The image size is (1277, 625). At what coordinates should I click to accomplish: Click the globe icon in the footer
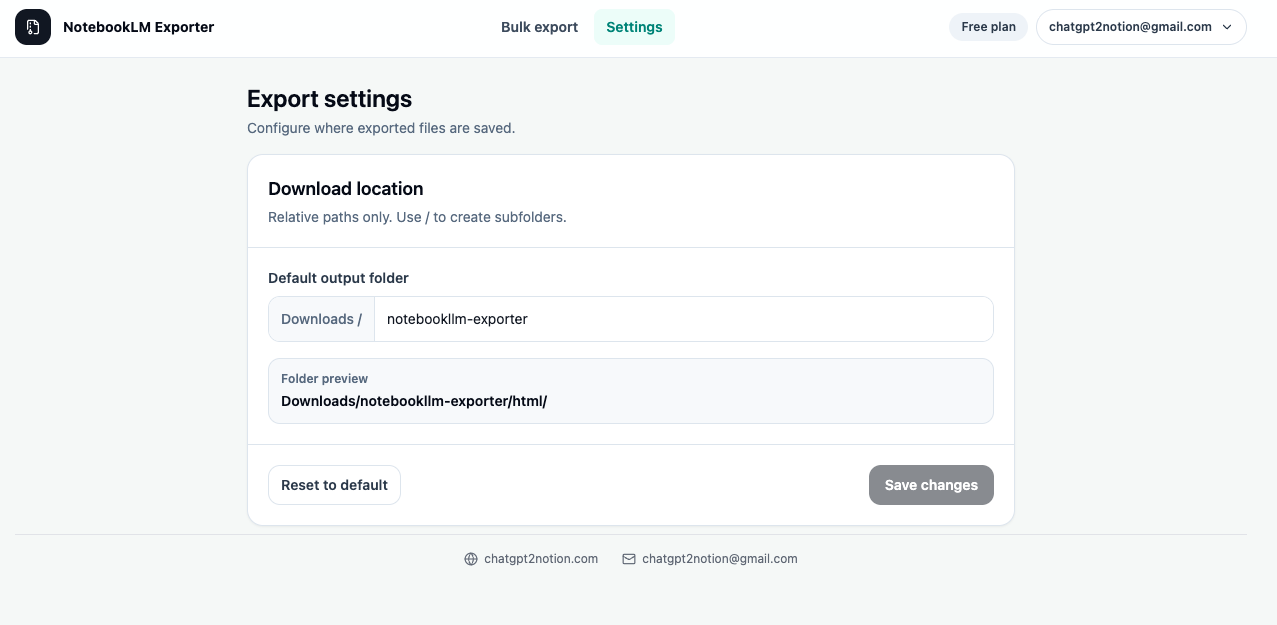click(x=471, y=559)
